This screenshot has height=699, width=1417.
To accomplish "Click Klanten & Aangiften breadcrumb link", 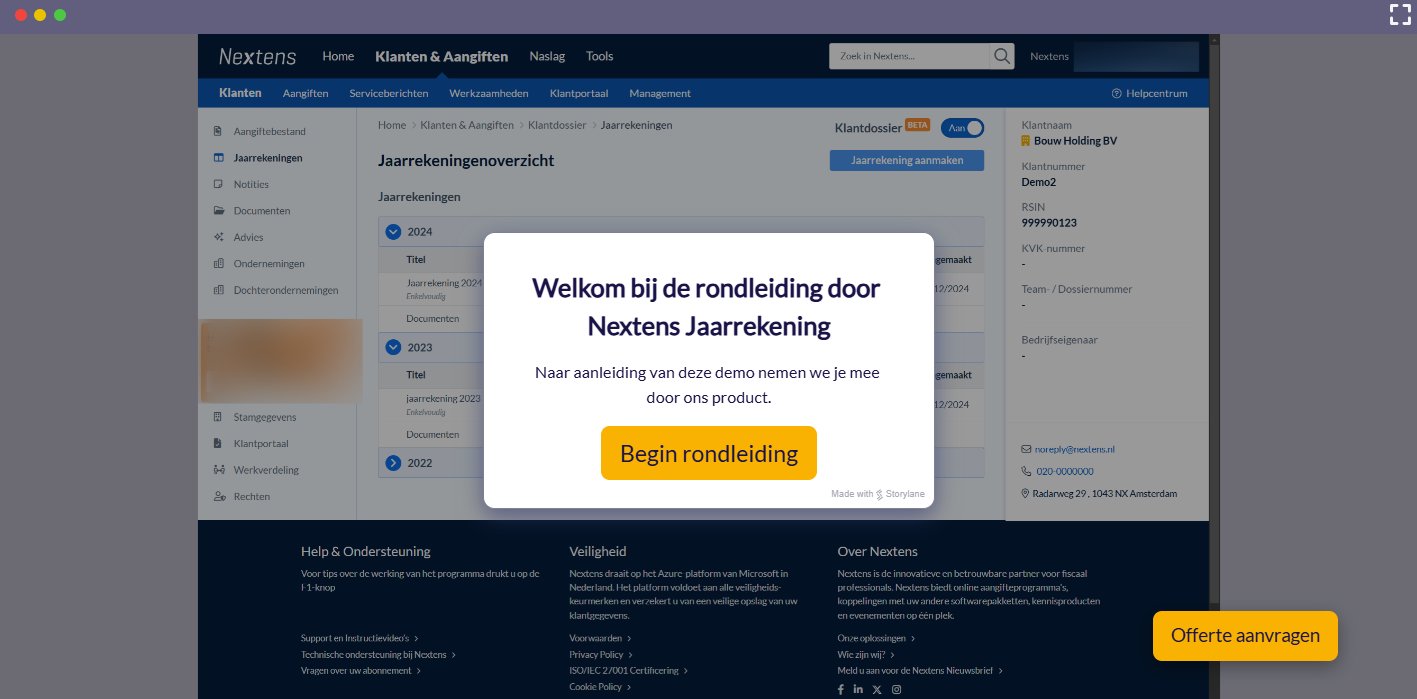I will (x=467, y=125).
